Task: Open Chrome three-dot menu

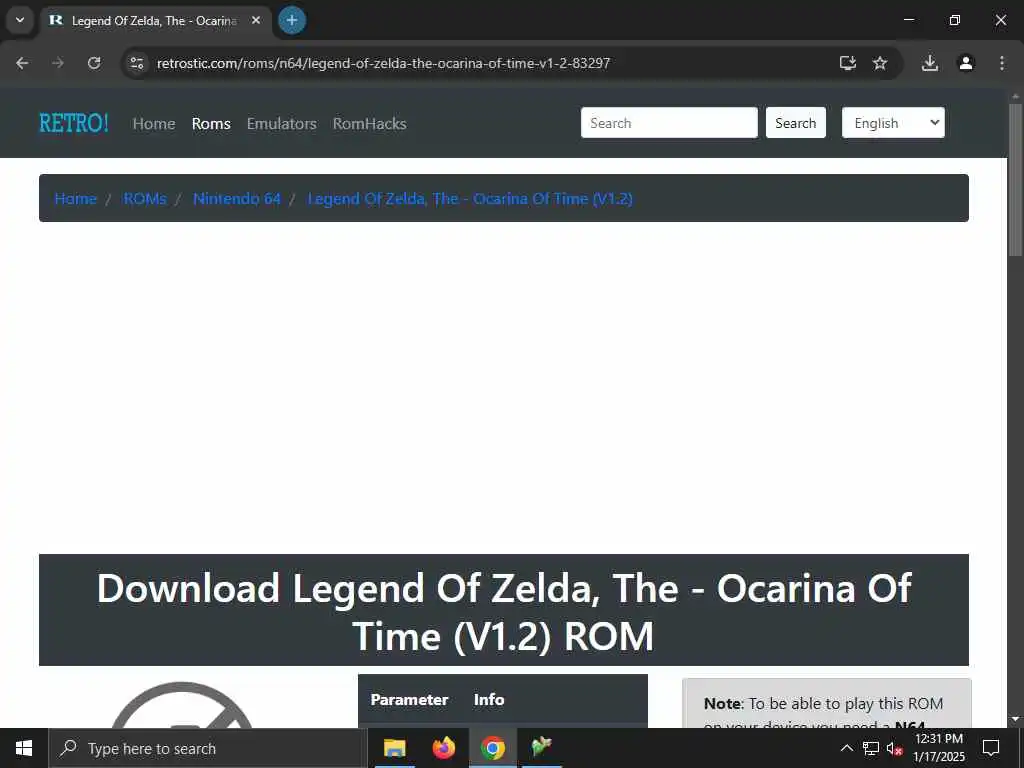Action: click(1002, 63)
